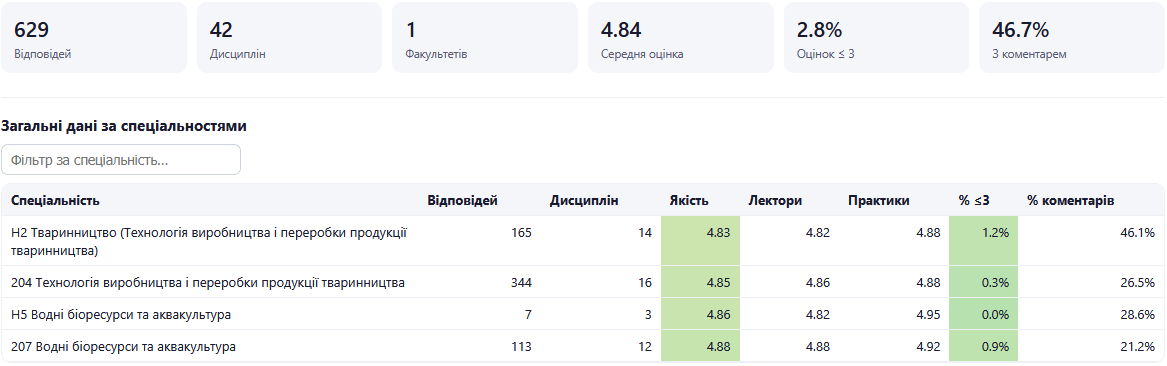Sort by the Якість column header
1167x366 pixels.
click(689, 200)
